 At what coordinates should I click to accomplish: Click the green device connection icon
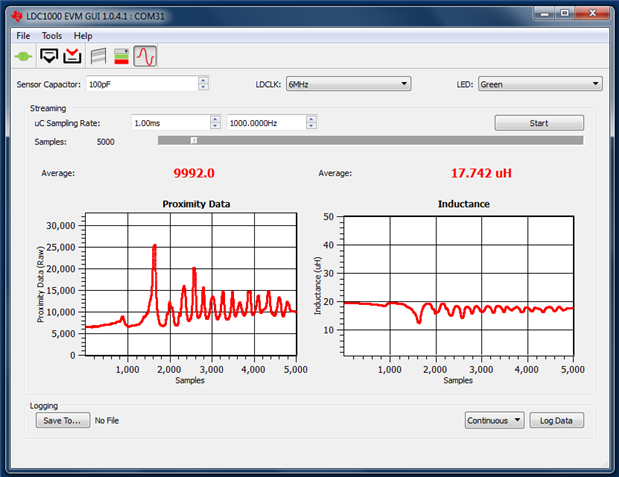22,57
